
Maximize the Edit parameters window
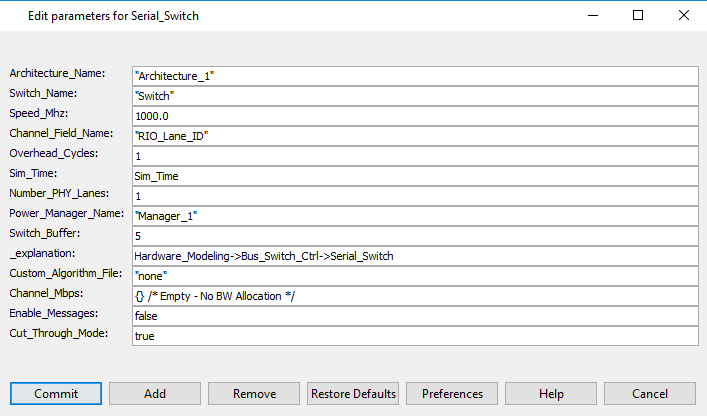click(638, 16)
